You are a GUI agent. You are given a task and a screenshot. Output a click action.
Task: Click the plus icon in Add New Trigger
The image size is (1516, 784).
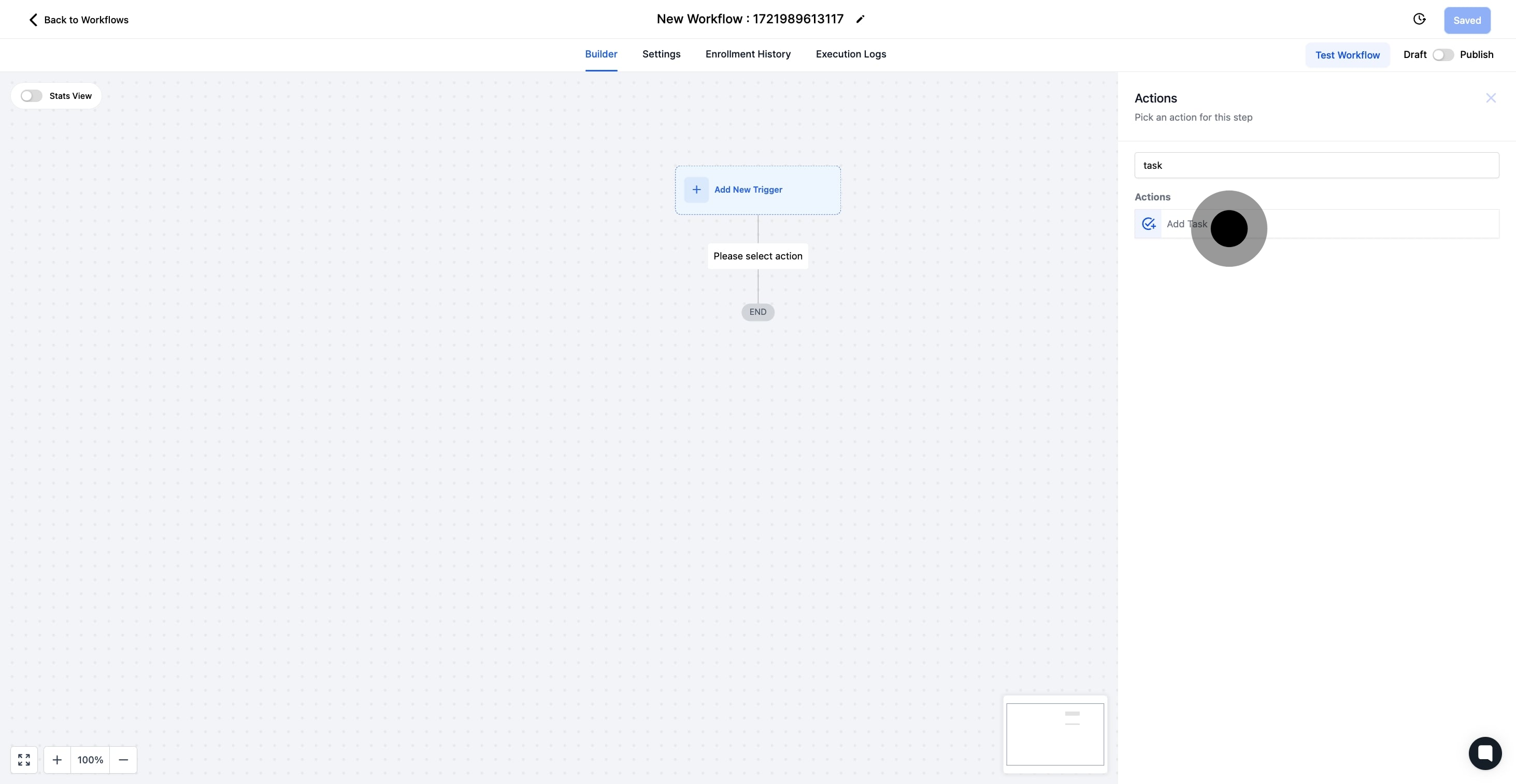point(696,190)
